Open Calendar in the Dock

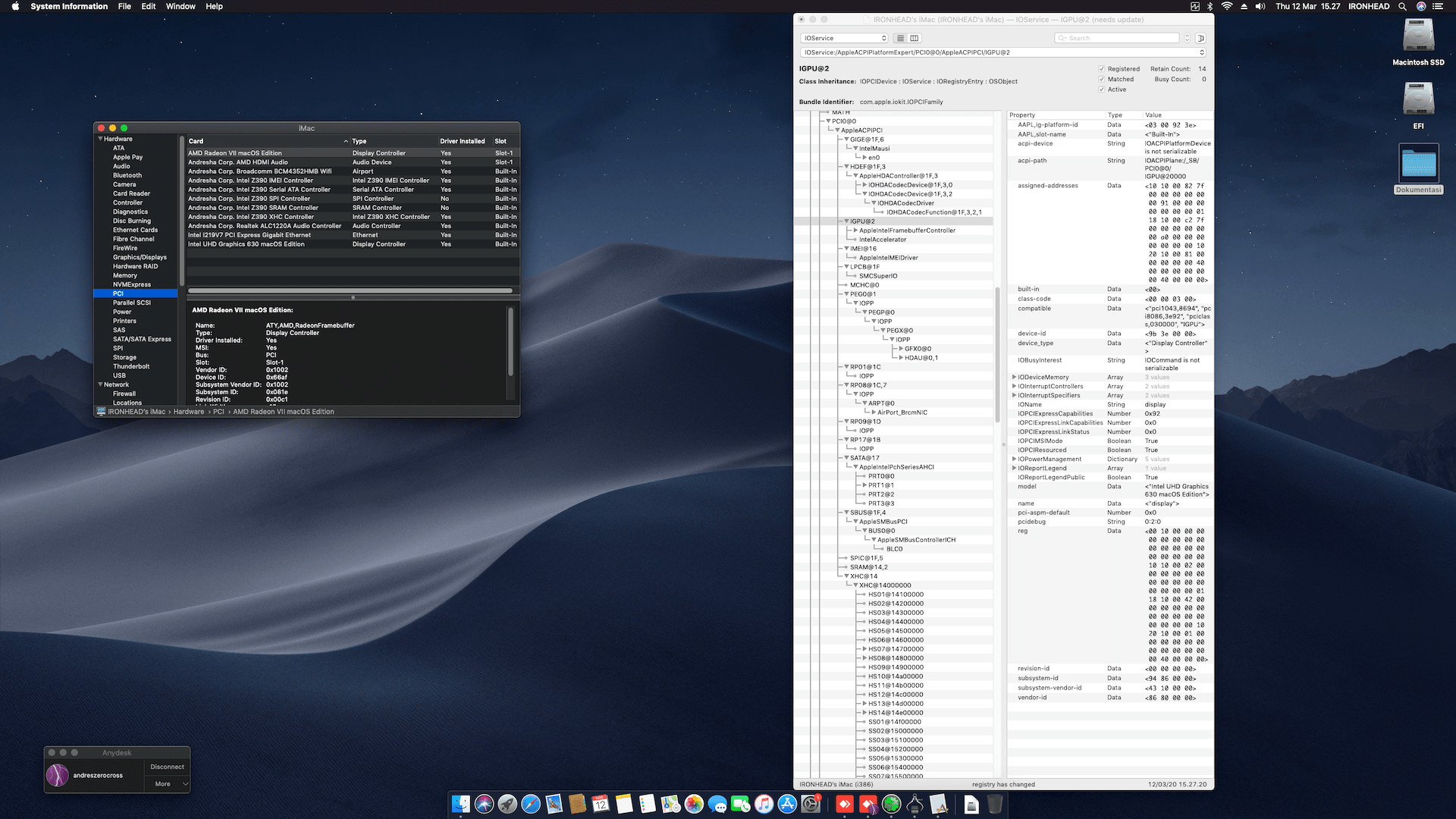(x=601, y=804)
